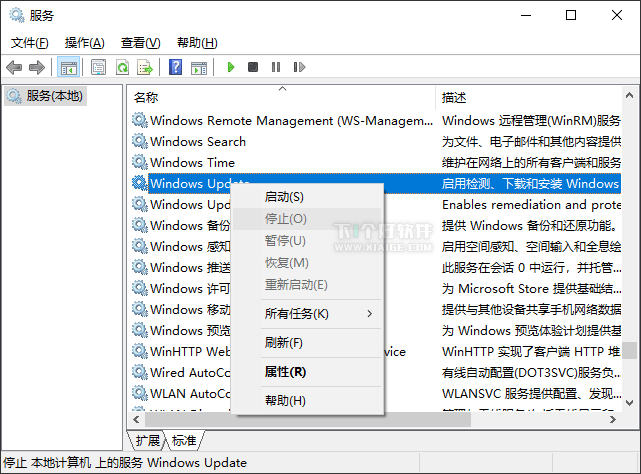Click description starting '为 Microsoft Store'
This screenshot has height=474, width=641.
click(x=531, y=289)
